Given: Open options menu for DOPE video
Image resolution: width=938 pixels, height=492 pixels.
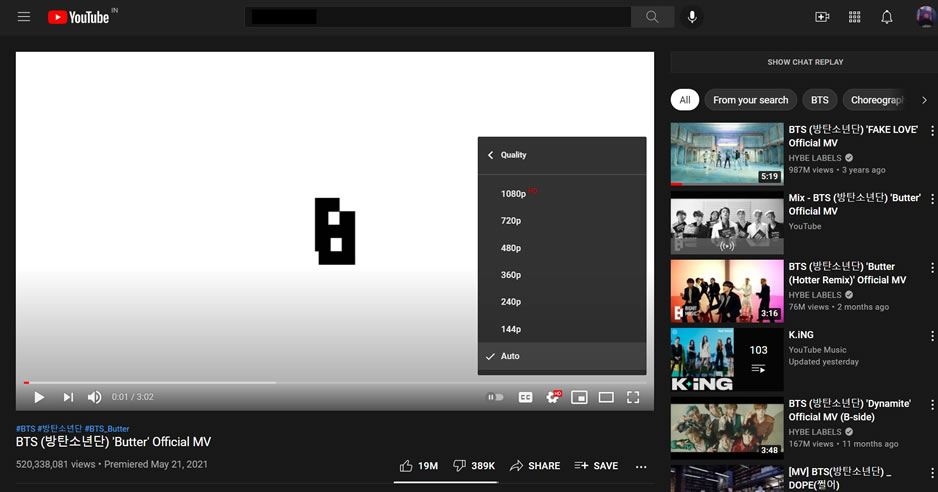Looking at the screenshot, I should click(931, 473).
